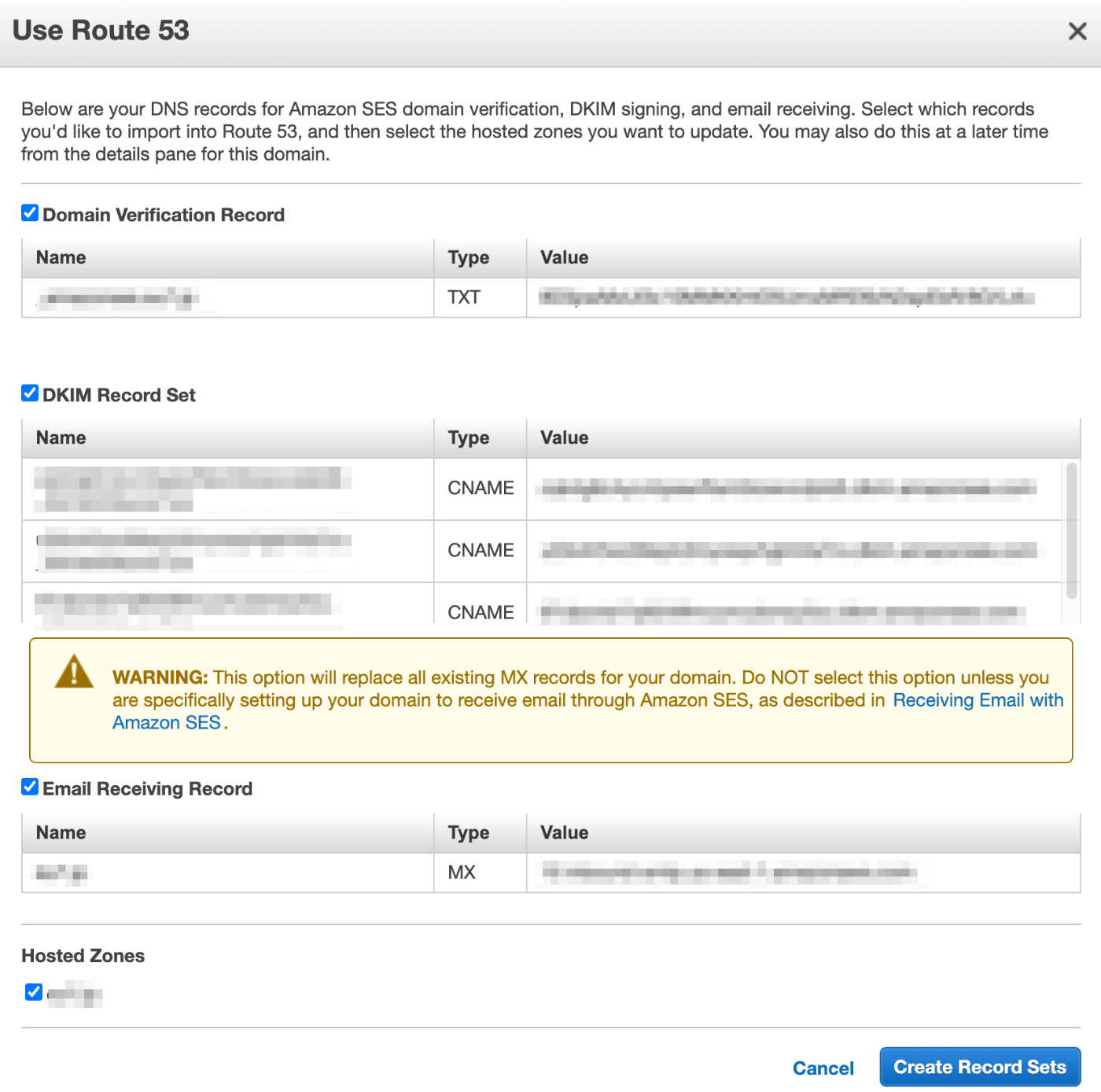Viewport: 1101px width, 1092px height.
Task: Uncheck the Domain Verification Record checkbox
Action: pos(30,213)
